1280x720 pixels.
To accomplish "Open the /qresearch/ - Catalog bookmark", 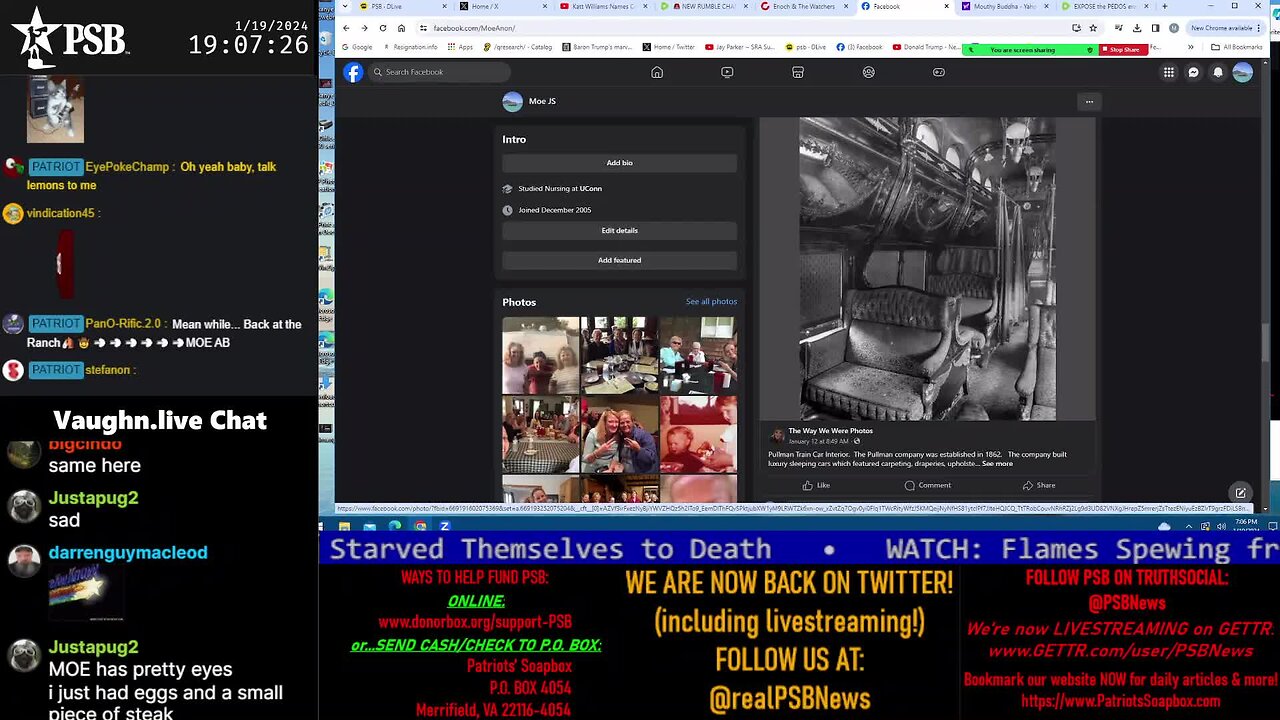I will point(517,47).
